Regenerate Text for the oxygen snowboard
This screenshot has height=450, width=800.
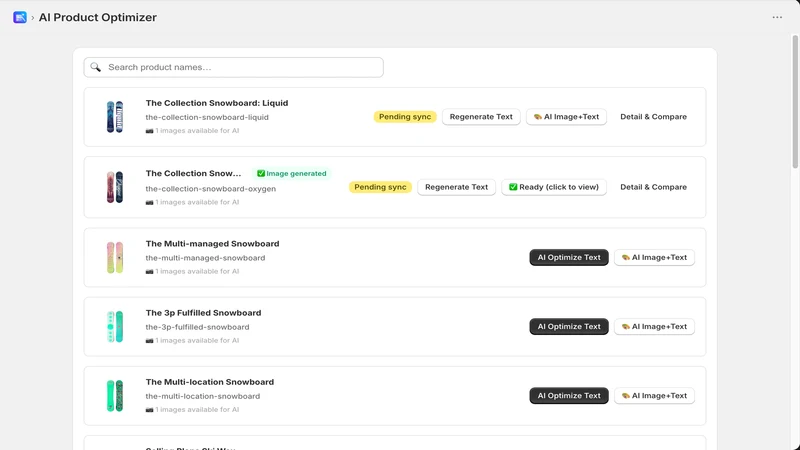[457, 187]
